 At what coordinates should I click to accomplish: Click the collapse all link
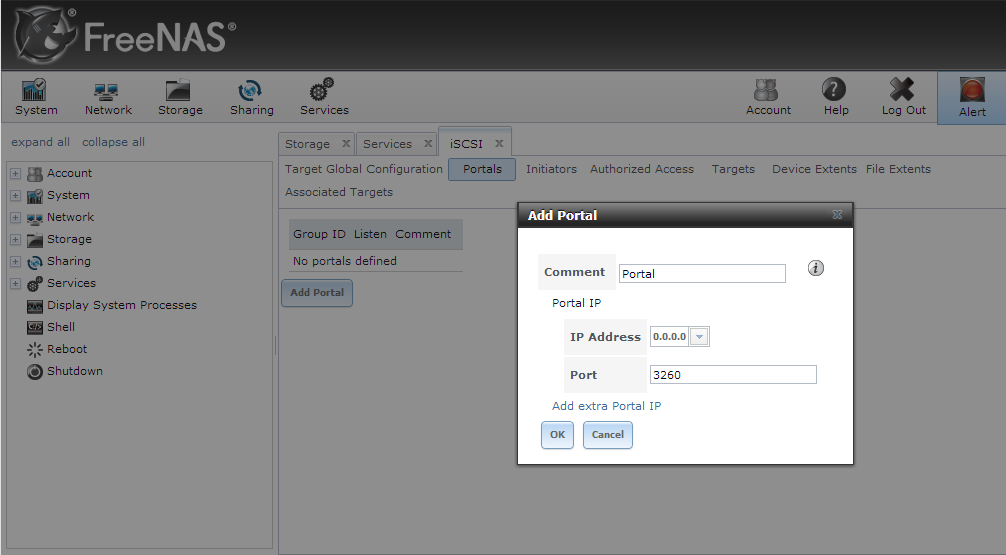click(x=114, y=142)
